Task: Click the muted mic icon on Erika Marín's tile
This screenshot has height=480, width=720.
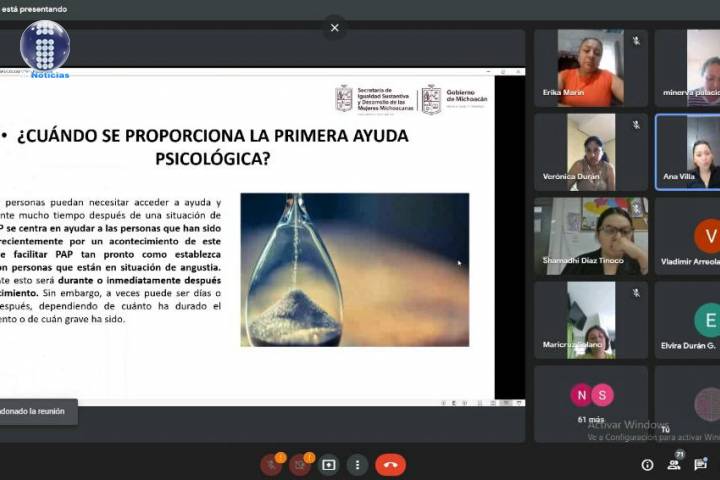Action: (x=636, y=41)
